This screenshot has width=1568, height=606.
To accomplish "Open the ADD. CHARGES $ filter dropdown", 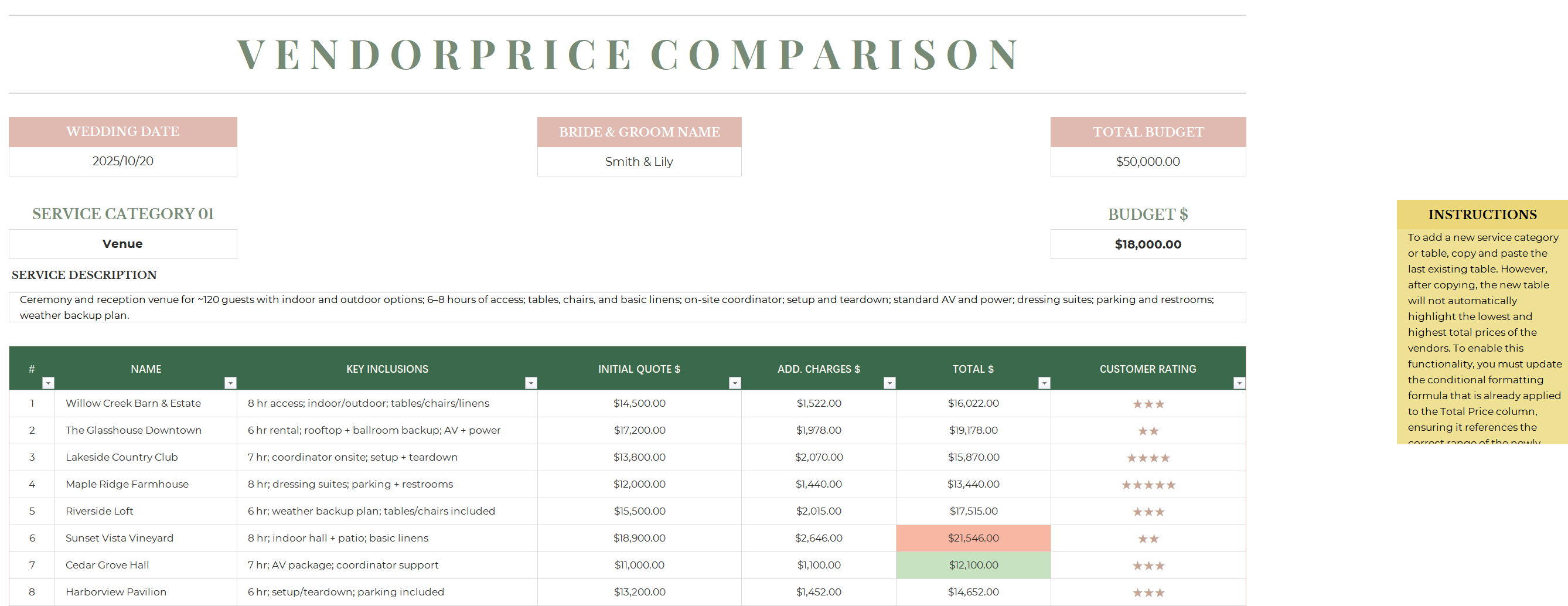I will (889, 383).
